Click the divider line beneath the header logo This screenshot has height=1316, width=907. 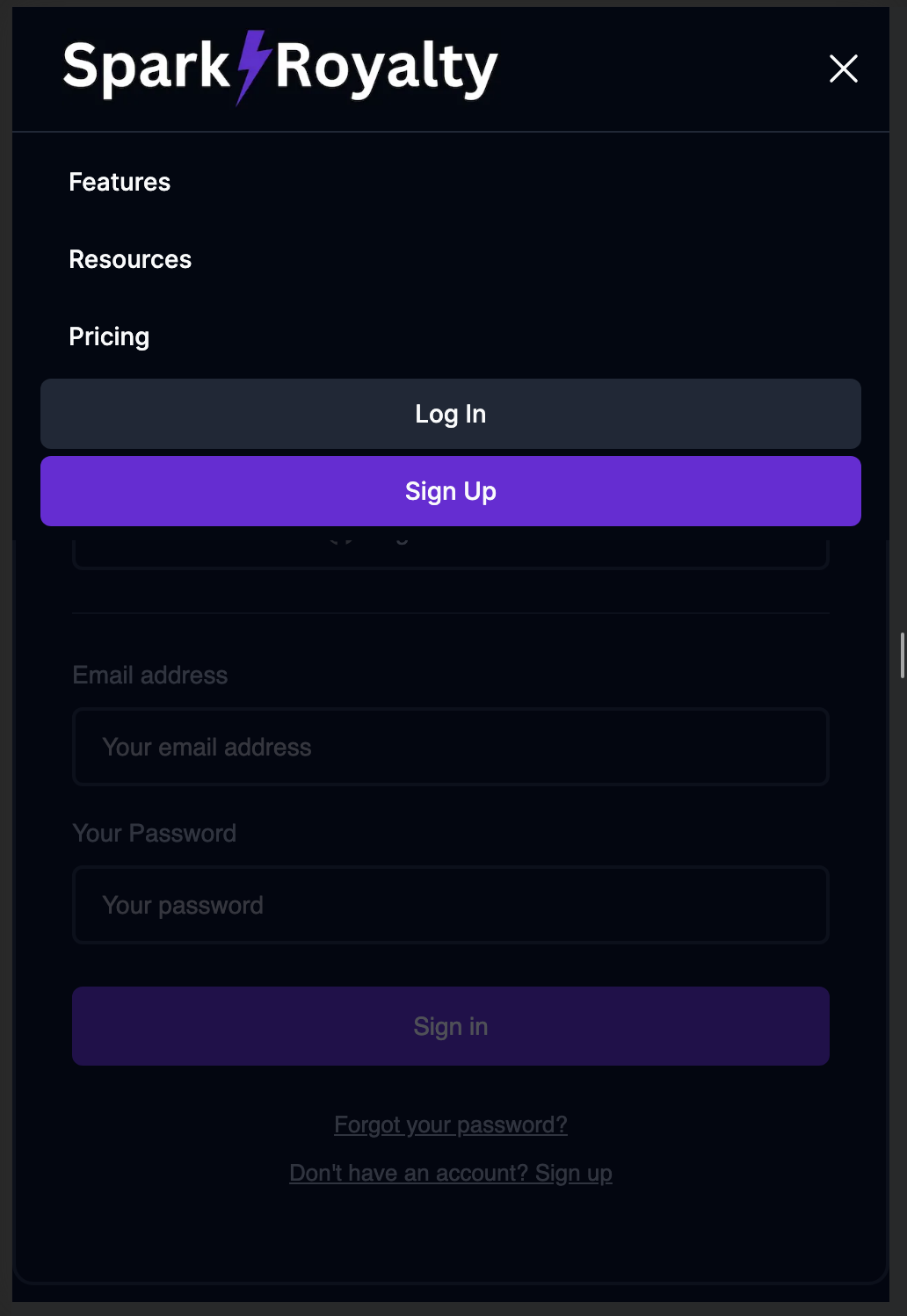tap(450, 132)
